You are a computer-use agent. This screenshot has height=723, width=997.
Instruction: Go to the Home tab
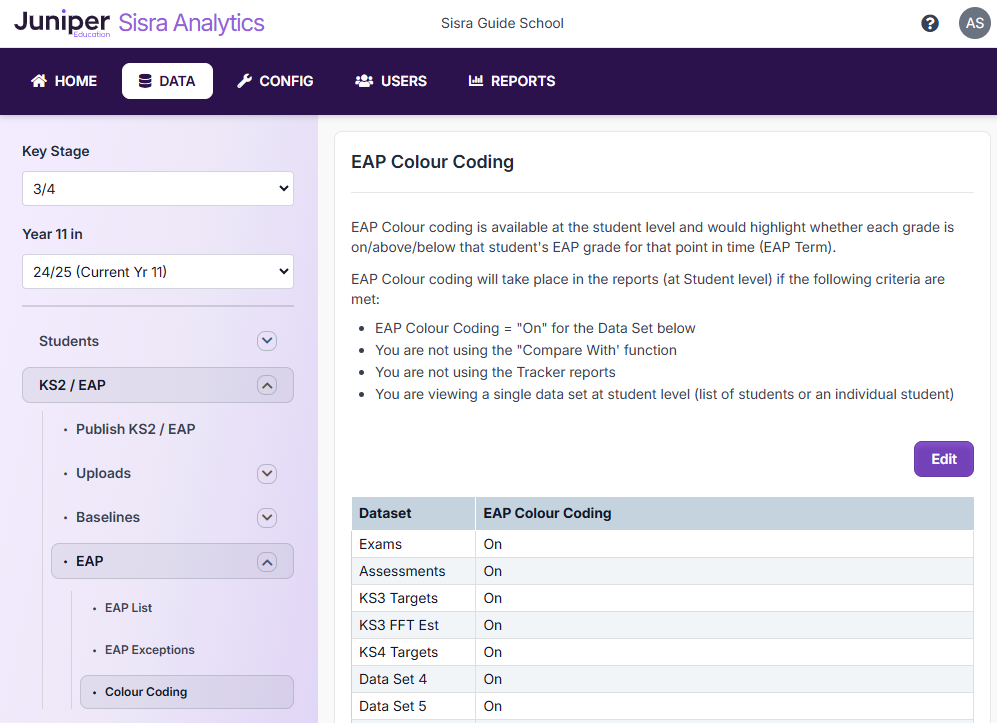64,81
